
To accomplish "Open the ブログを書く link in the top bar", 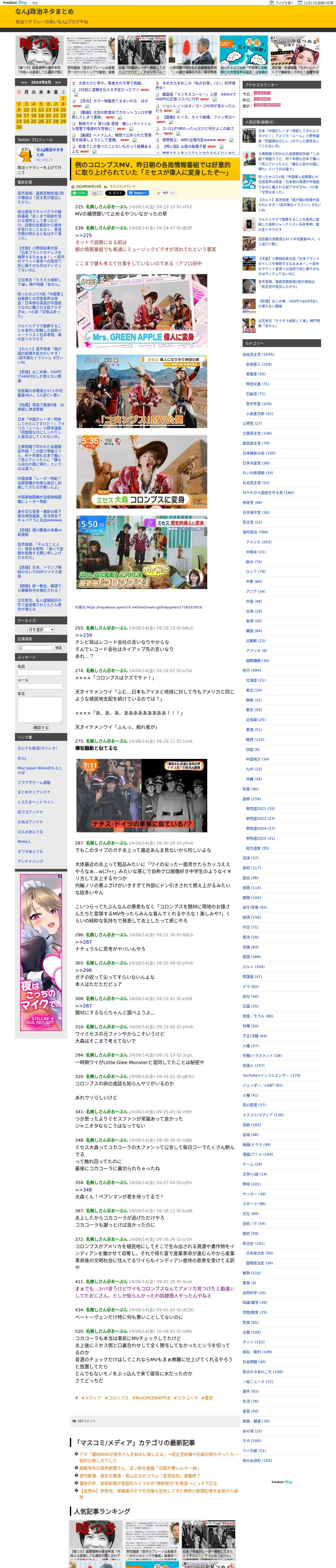I will pos(282,3).
